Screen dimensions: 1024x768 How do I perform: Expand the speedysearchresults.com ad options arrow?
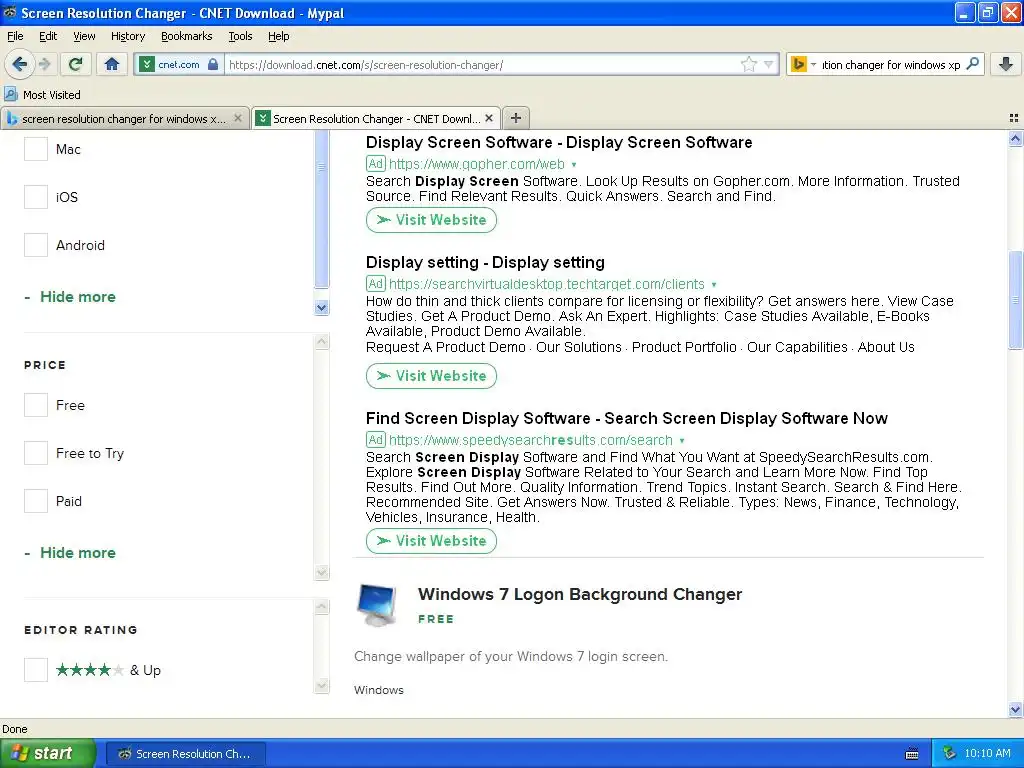pyautogui.click(x=682, y=441)
